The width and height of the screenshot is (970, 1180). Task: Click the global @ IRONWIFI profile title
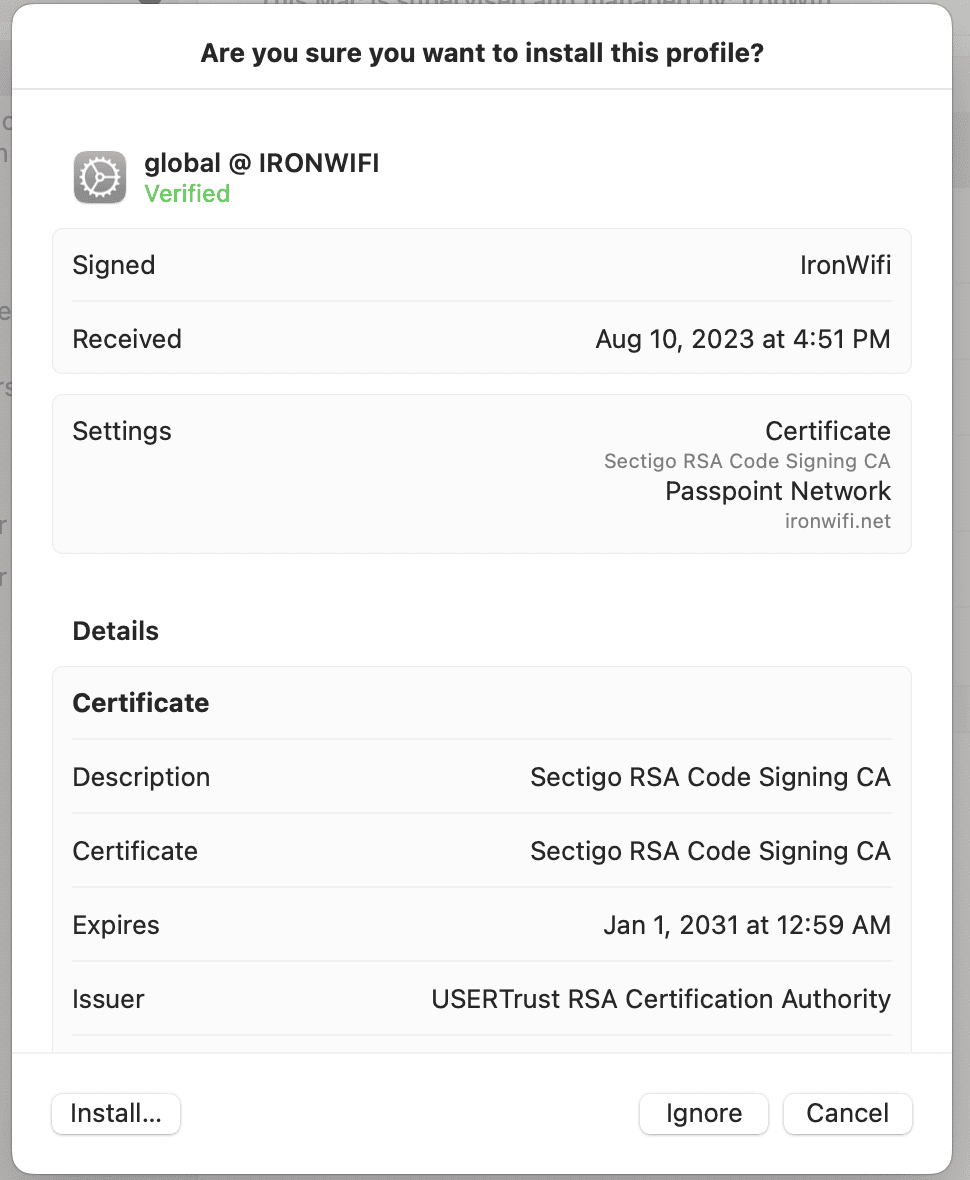[262, 163]
